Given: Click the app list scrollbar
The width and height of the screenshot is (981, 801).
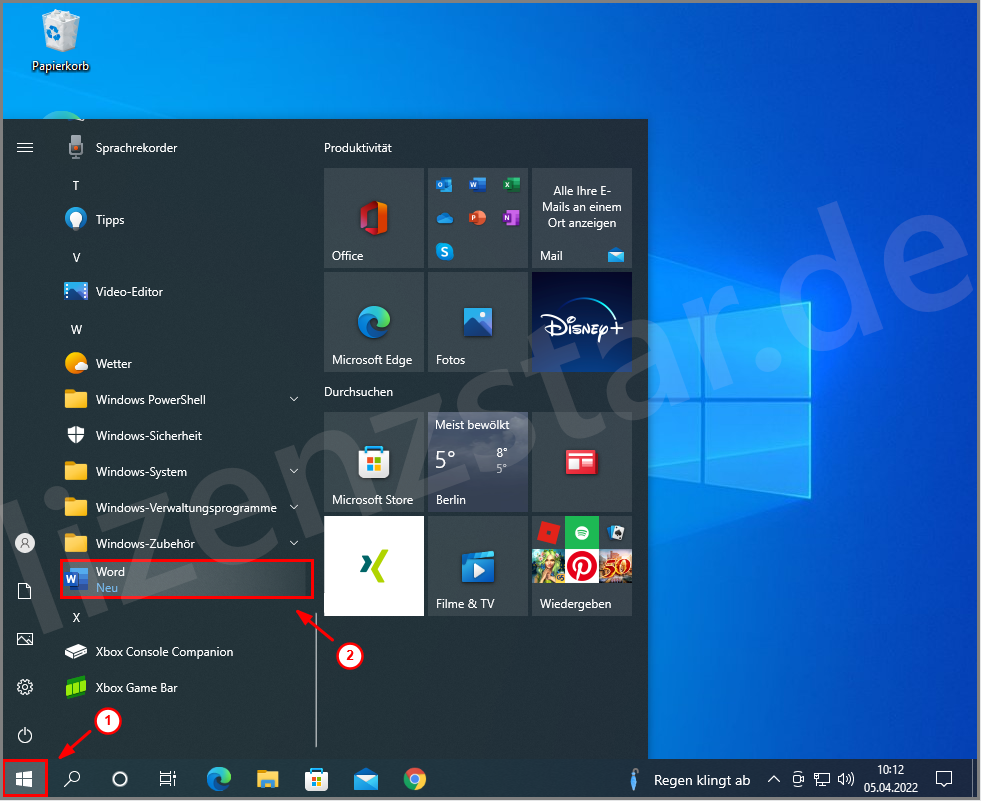Looking at the screenshot, I should pos(317,679).
